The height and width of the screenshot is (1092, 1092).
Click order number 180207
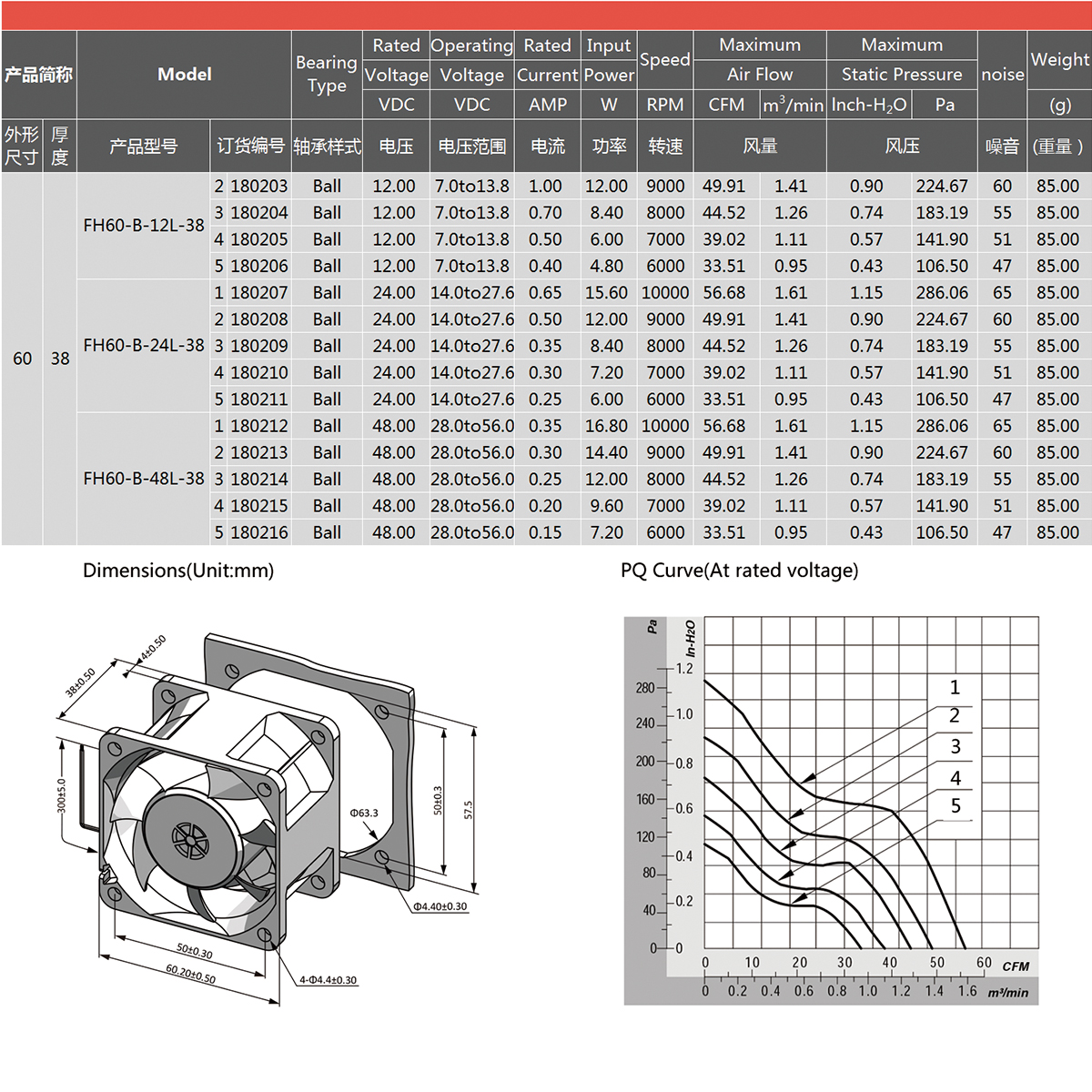point(259,293)
